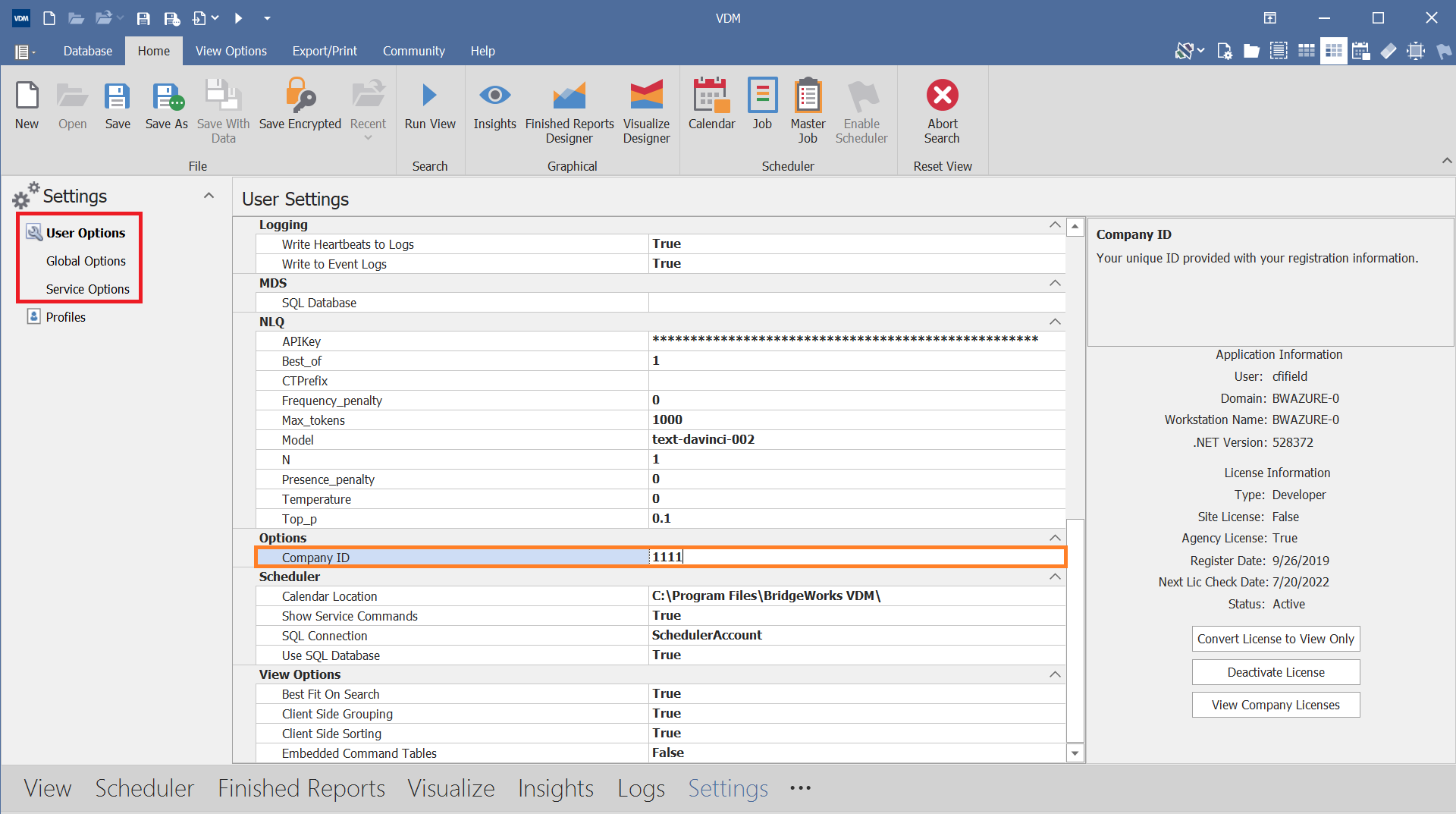Click the ribbon Save disk icon
The height and width of the screenshot is (814, 1456).
tap(117, 96)
